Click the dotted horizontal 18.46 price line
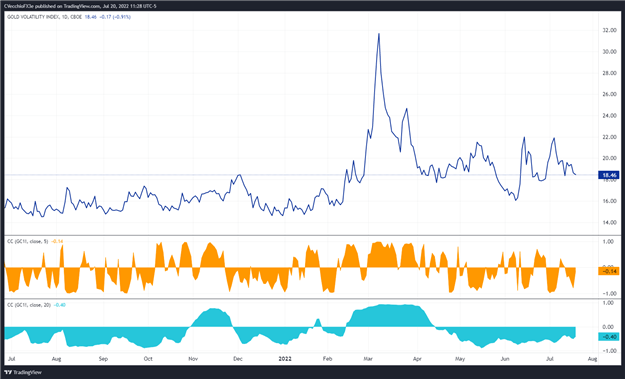Screen dimensions: 625x379 299,175
